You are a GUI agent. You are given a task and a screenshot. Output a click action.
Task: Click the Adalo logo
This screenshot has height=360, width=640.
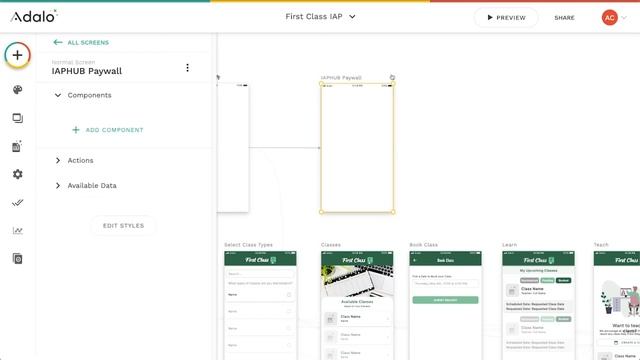coord(34,16)
